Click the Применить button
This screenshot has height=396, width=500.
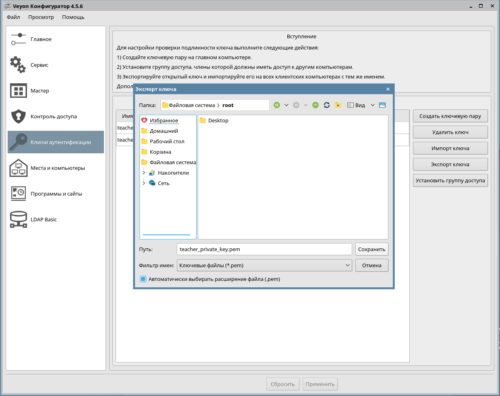pyautogui.click(x=320, y=384)
